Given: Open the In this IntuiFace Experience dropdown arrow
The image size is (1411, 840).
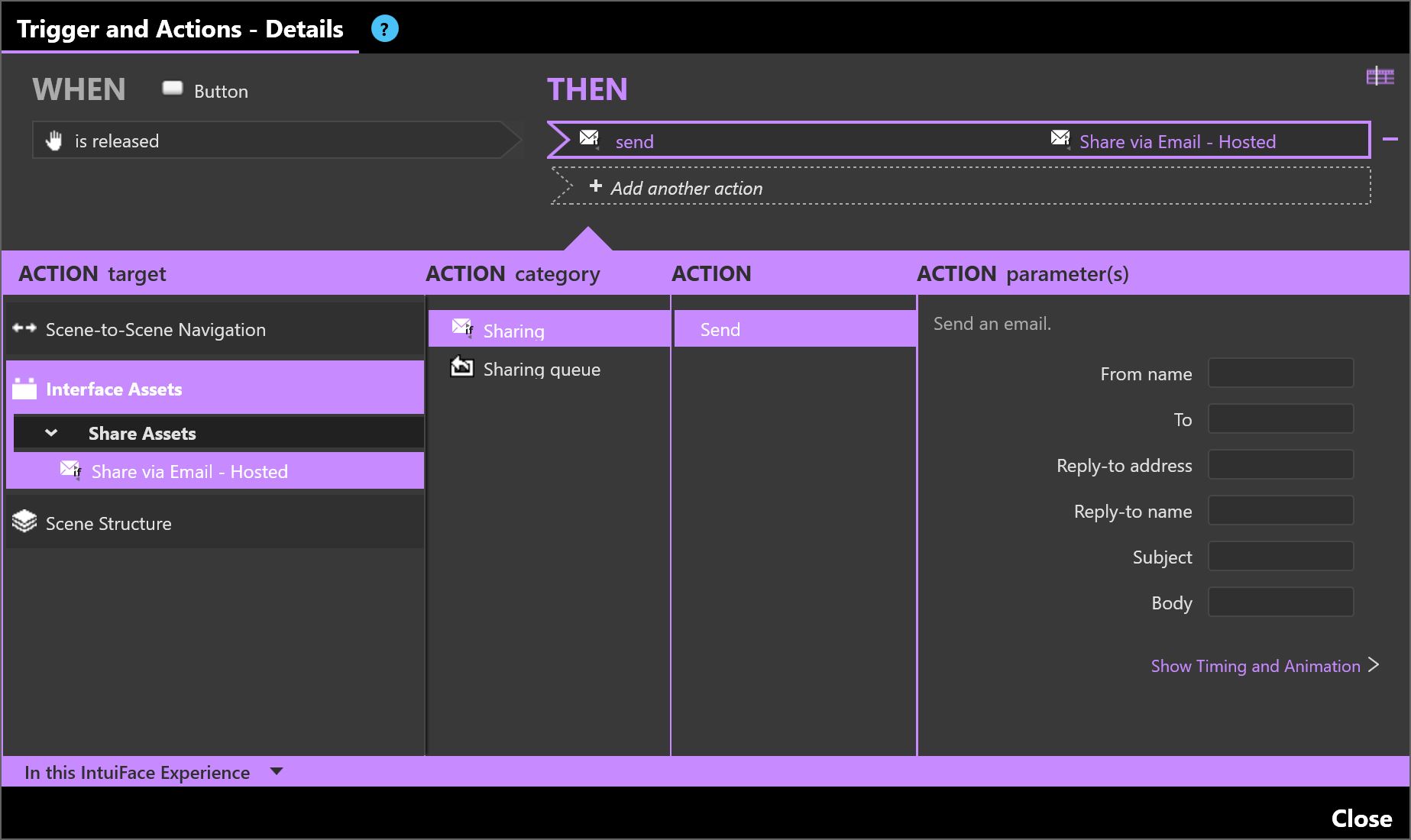Looking at the screenshot, I should point(277,772).
